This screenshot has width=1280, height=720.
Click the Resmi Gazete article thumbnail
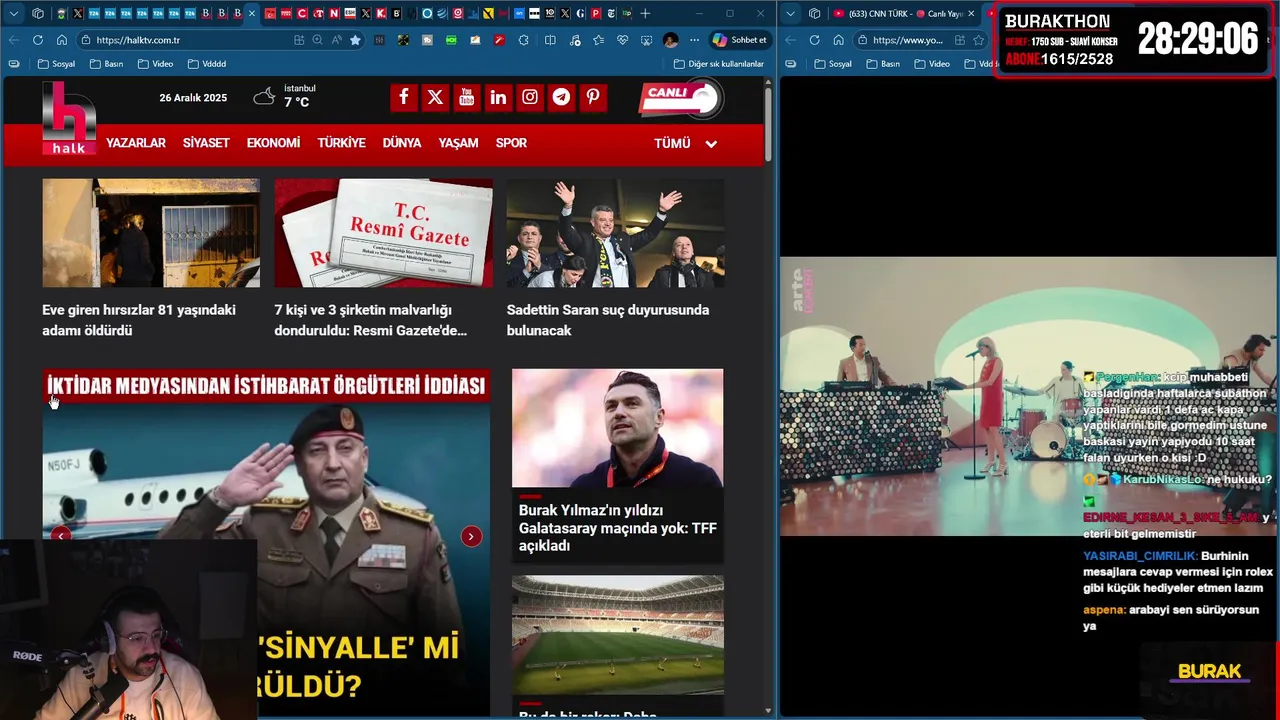(x=383, y=233)
